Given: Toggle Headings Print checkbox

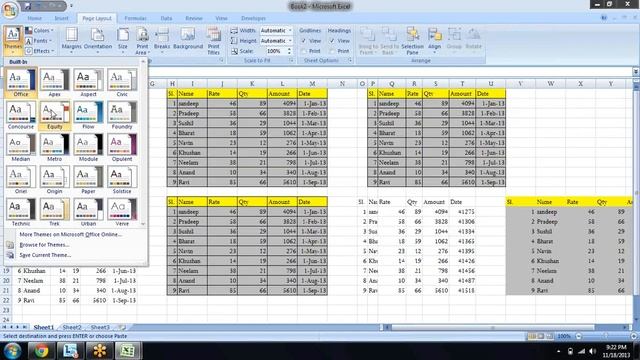Looking at the screenshot, I should coord(332,51).
